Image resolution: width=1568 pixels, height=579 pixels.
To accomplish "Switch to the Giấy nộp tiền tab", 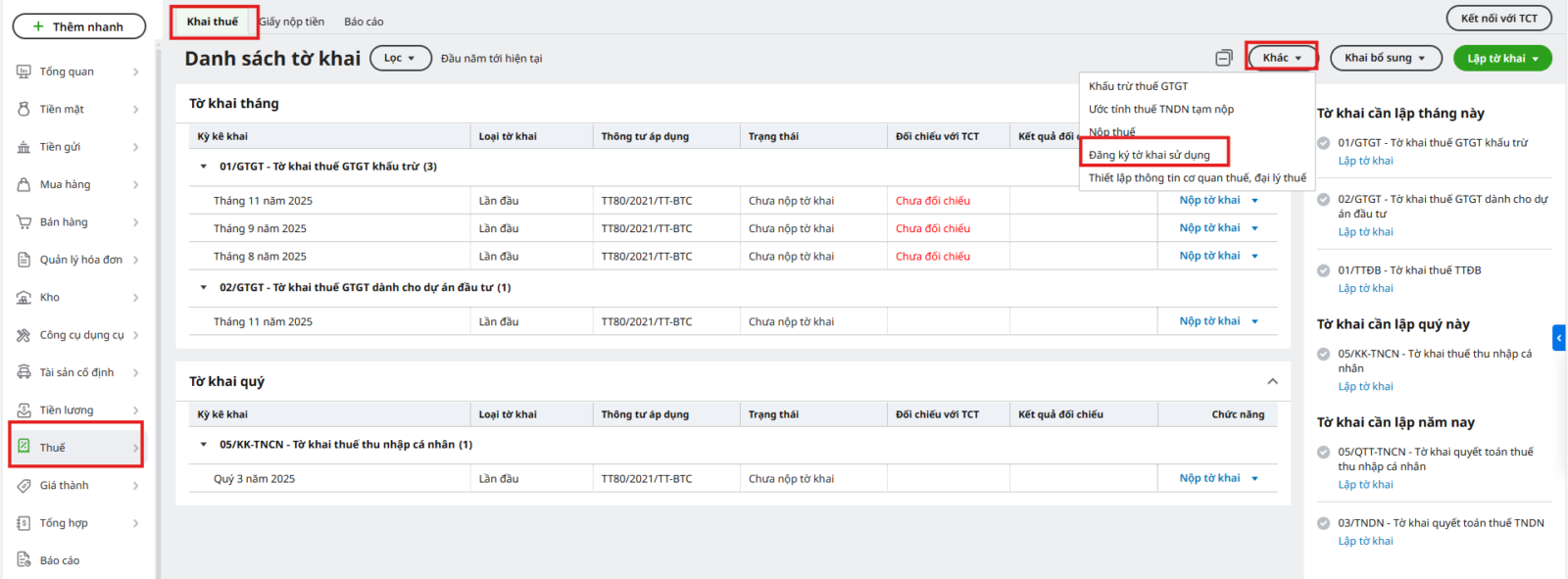I will click(292, 22).
